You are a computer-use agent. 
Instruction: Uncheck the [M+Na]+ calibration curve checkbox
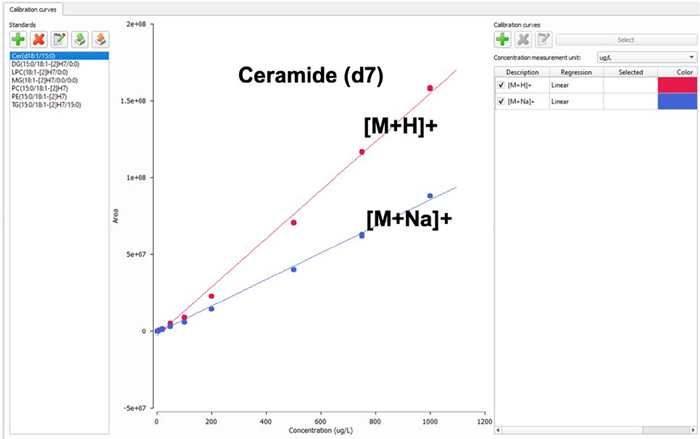coord(501,101)
